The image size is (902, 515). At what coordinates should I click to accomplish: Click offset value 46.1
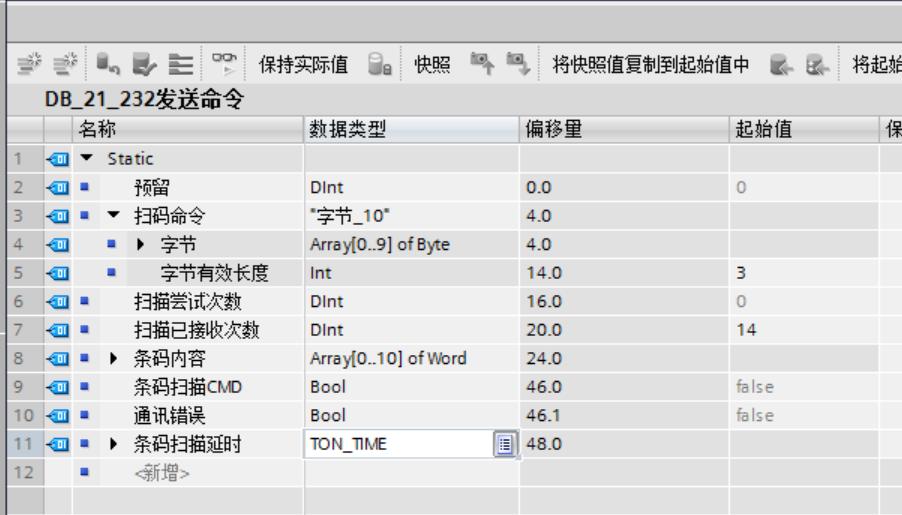pyautogui.click(x=542, y=415)
